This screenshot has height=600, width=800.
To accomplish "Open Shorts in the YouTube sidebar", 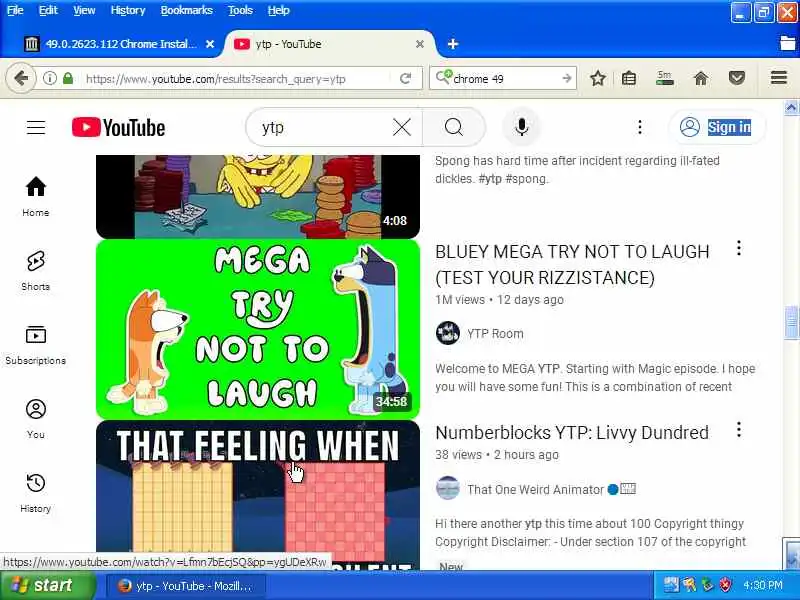I will 36,270.
